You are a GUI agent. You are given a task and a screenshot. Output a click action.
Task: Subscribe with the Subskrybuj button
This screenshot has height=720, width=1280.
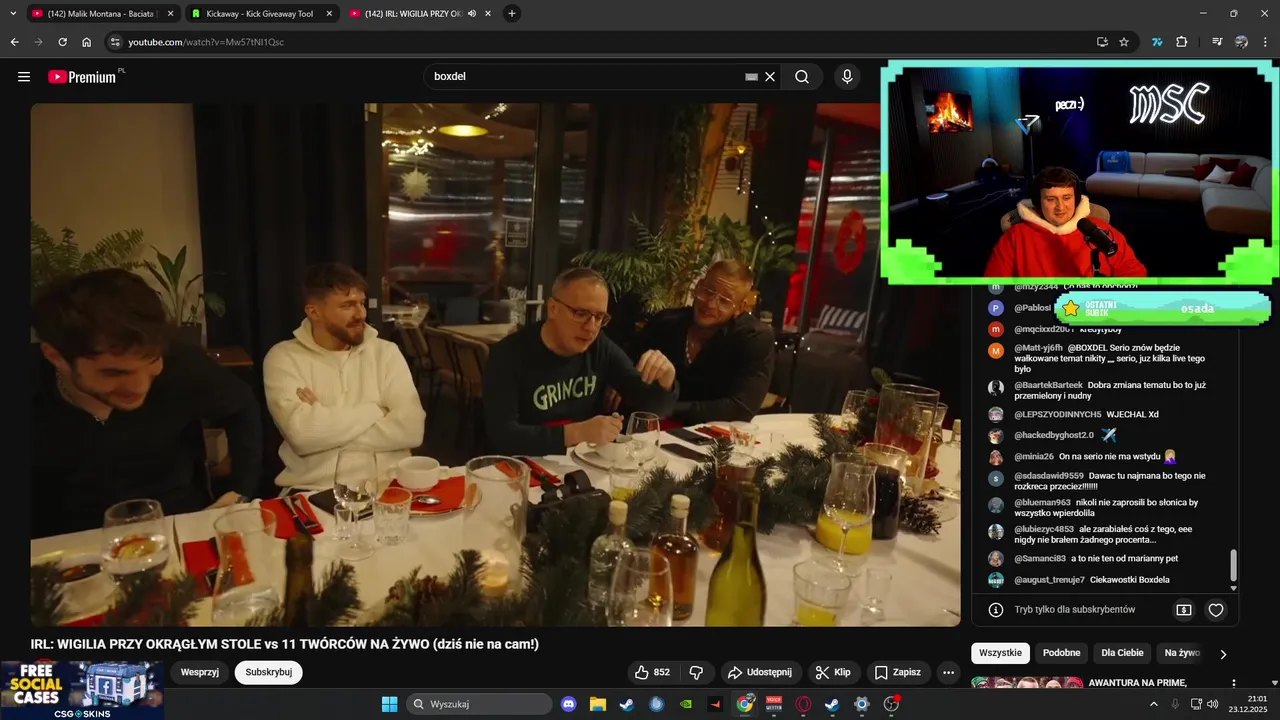click(x=269, y=672)
